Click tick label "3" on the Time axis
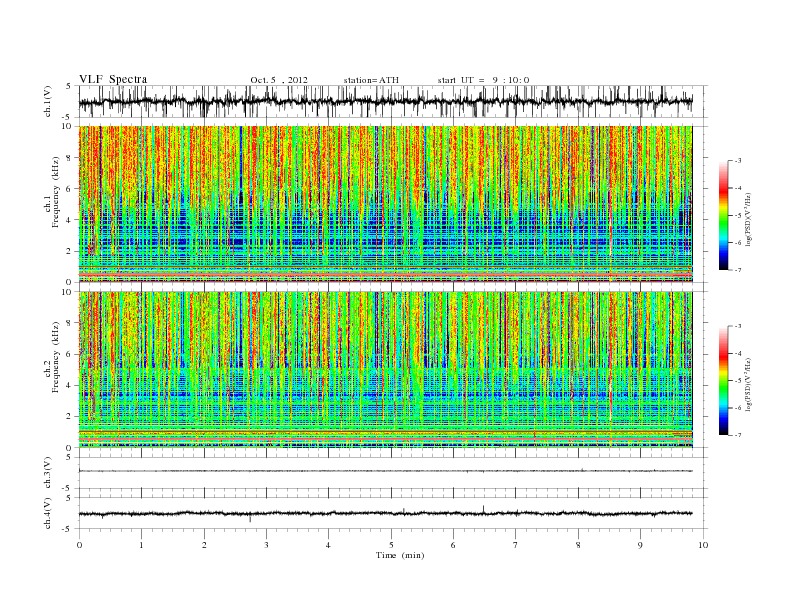Viewport: 792px width, 612px height. click(266, 545)
